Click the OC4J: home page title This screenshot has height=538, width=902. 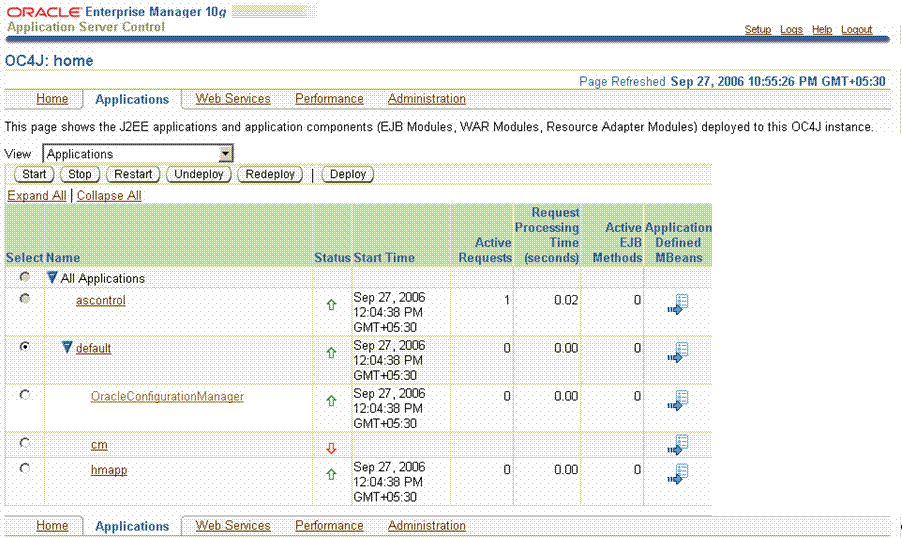click(49, 61)
